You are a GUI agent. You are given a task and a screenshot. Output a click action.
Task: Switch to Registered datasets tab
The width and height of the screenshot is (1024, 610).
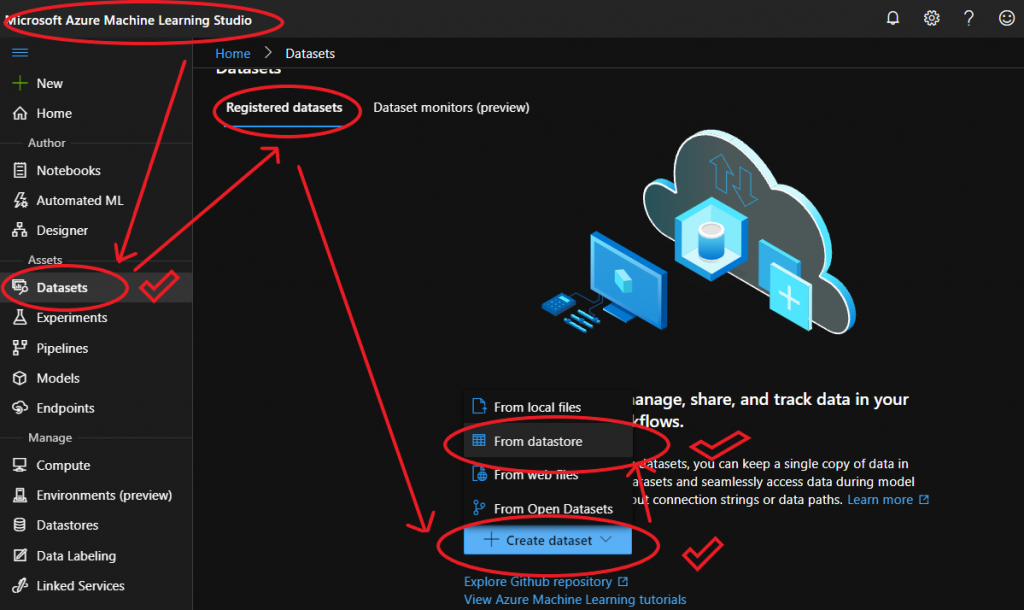coord(284,108)
